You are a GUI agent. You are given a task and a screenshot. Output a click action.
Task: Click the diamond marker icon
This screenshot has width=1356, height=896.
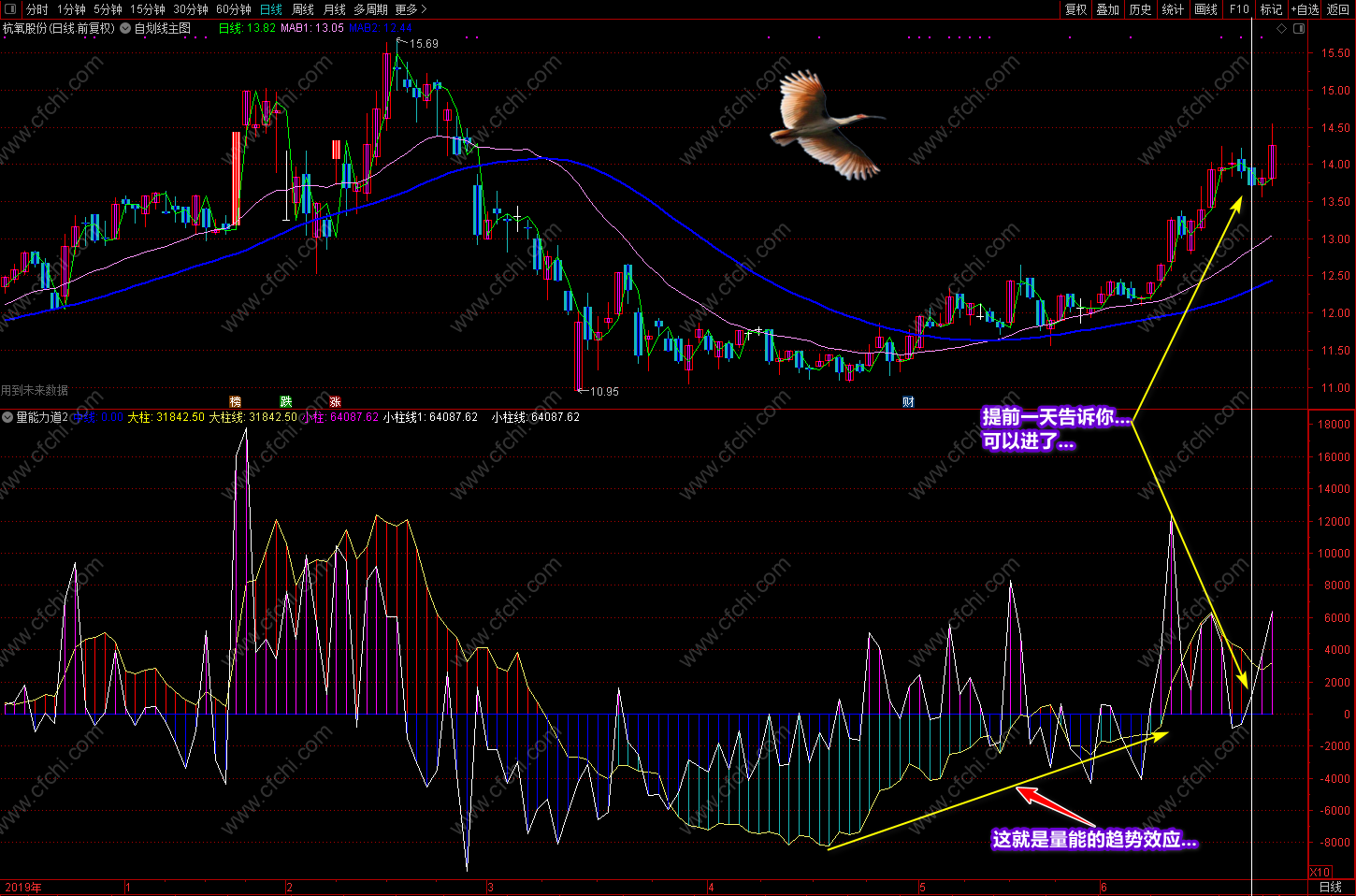click(1281, 29)
